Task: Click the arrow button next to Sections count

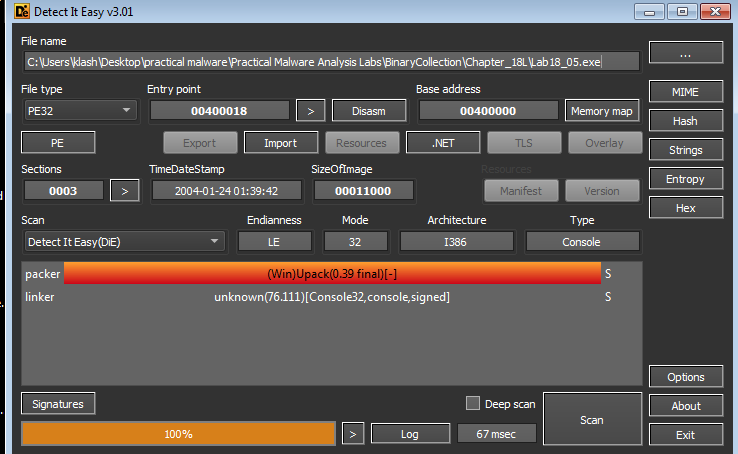Action: click(125, 191)
